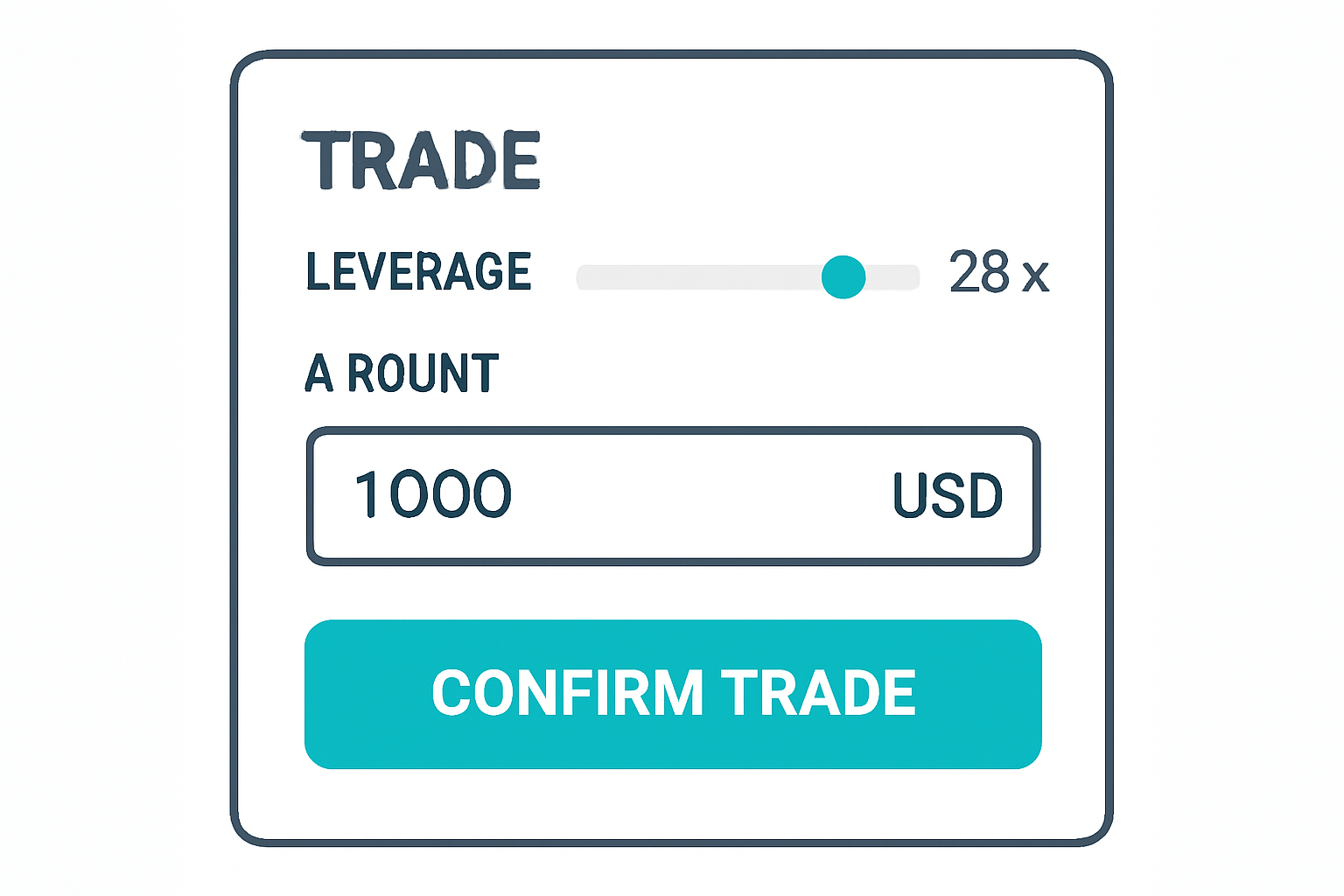The height and width of the screenshot is (896, 1344).
Task: Click the 1000 value in the amount field
Action: (x=432, y=494)
